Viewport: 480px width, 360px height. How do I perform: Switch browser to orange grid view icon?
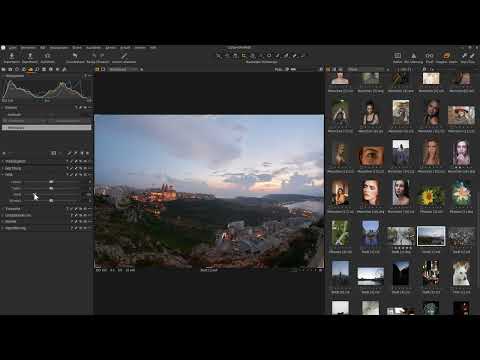pyautogui.click(x=328, y=69)
